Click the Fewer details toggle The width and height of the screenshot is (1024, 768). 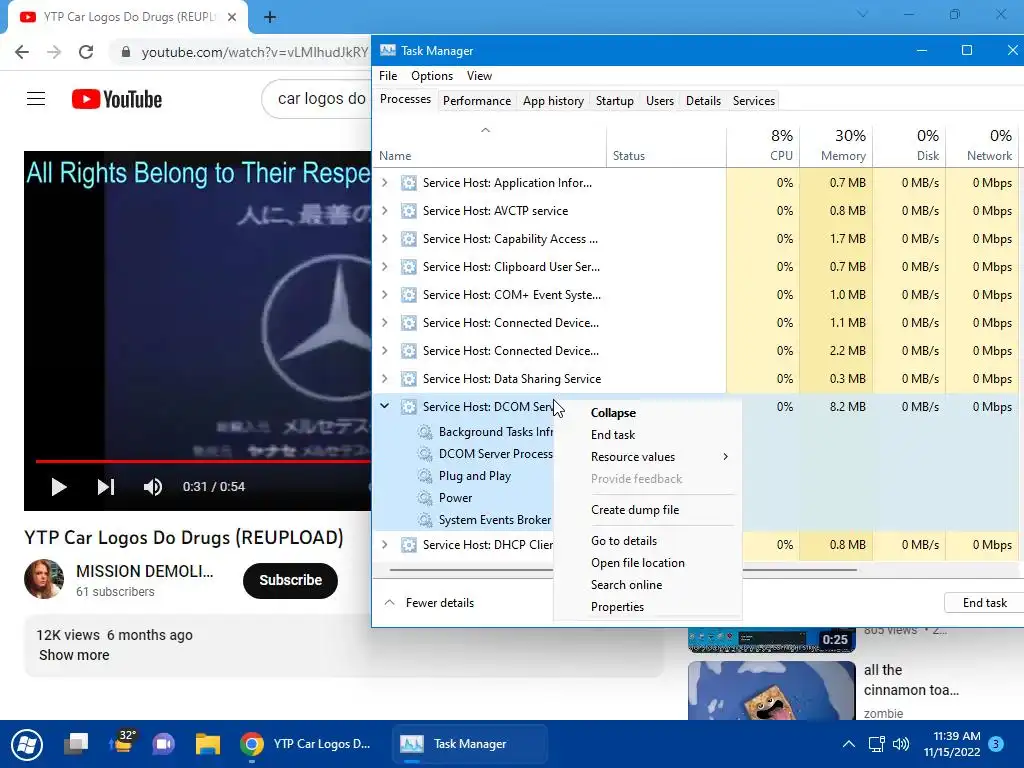430,603
